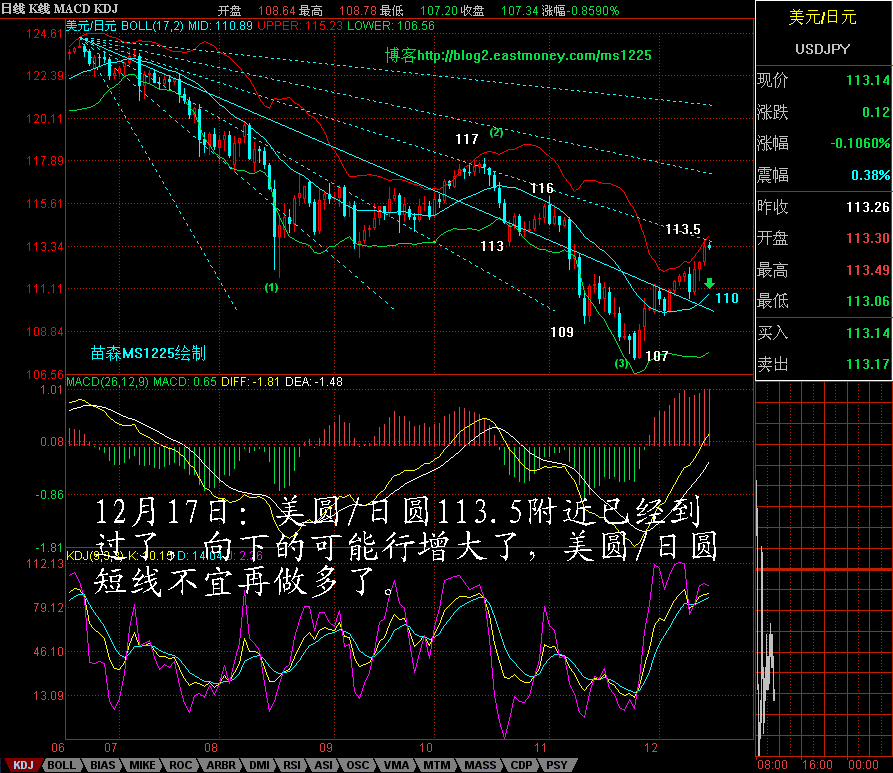Click the KDJ(9,3,3) indicator header
This screenshot has height=773, width=893.
(x=95, y=555)
